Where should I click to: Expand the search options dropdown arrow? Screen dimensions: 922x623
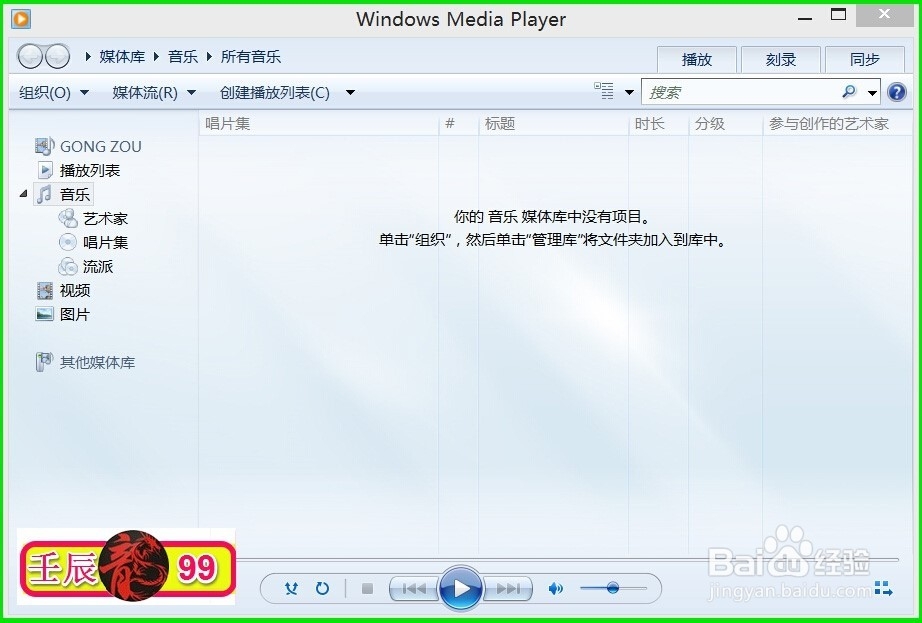click(873, 93)
